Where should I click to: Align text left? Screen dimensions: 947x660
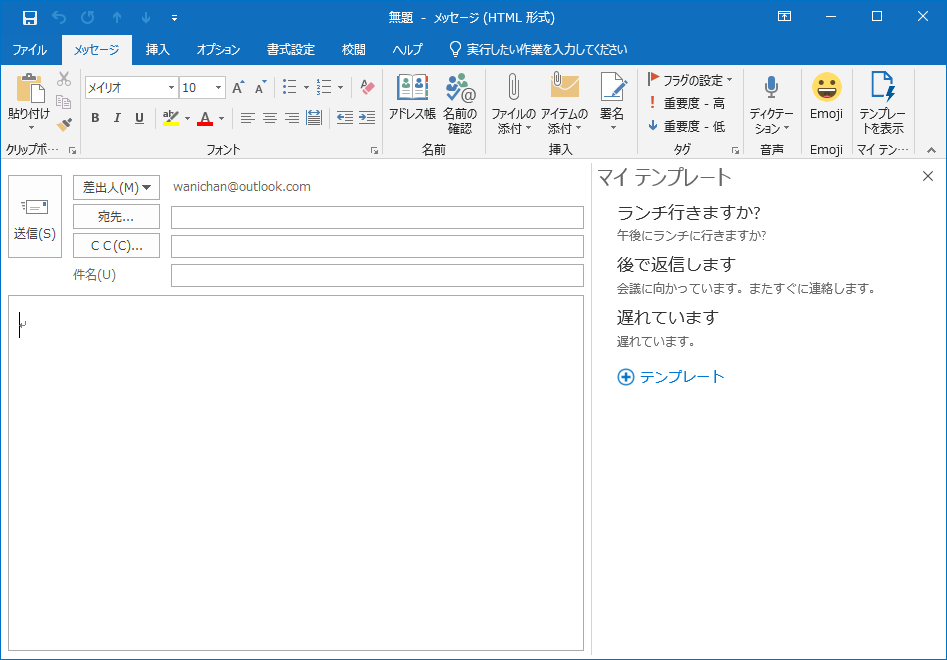coord(248,118)
